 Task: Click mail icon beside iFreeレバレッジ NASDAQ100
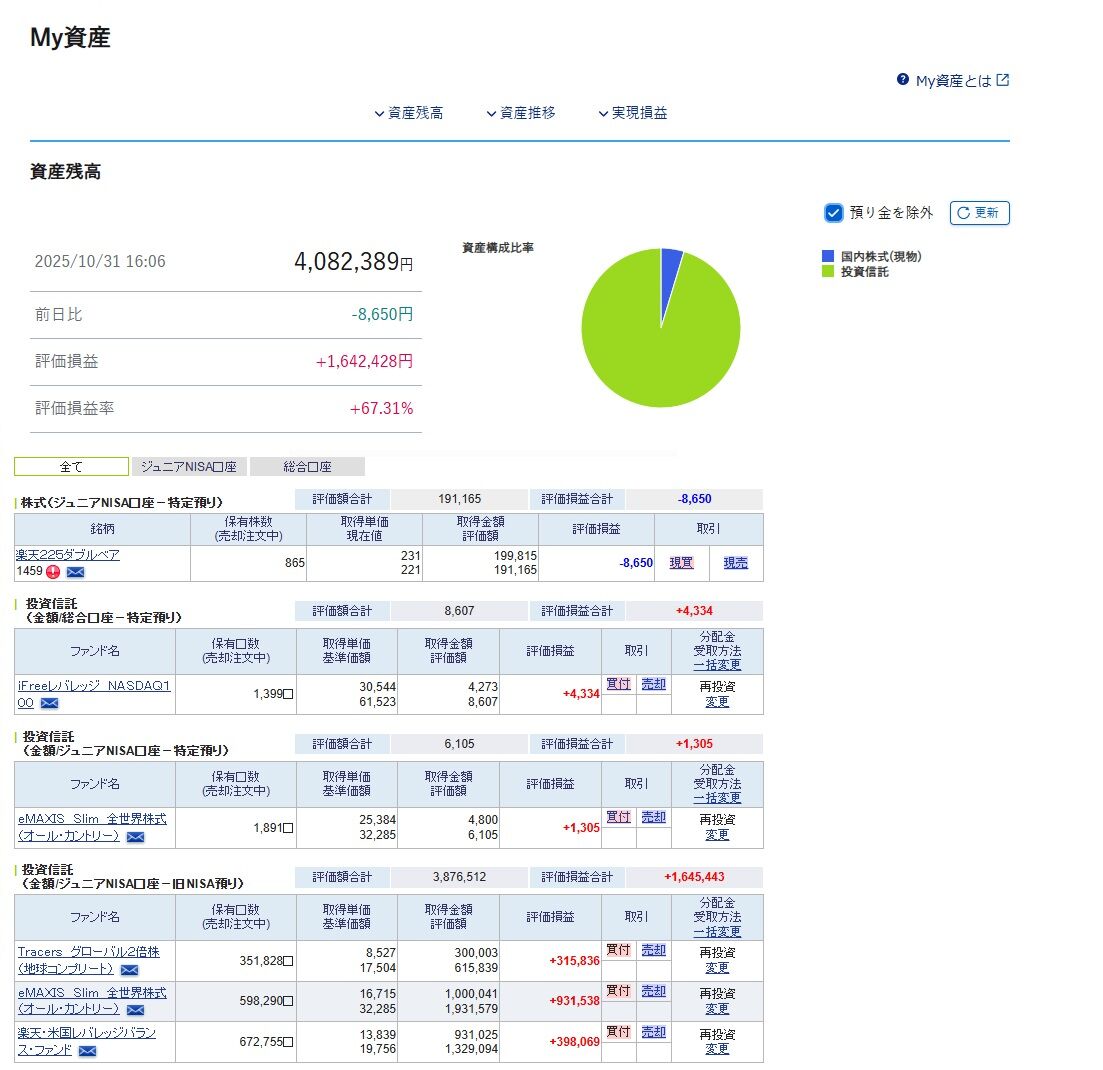point(49,703)
